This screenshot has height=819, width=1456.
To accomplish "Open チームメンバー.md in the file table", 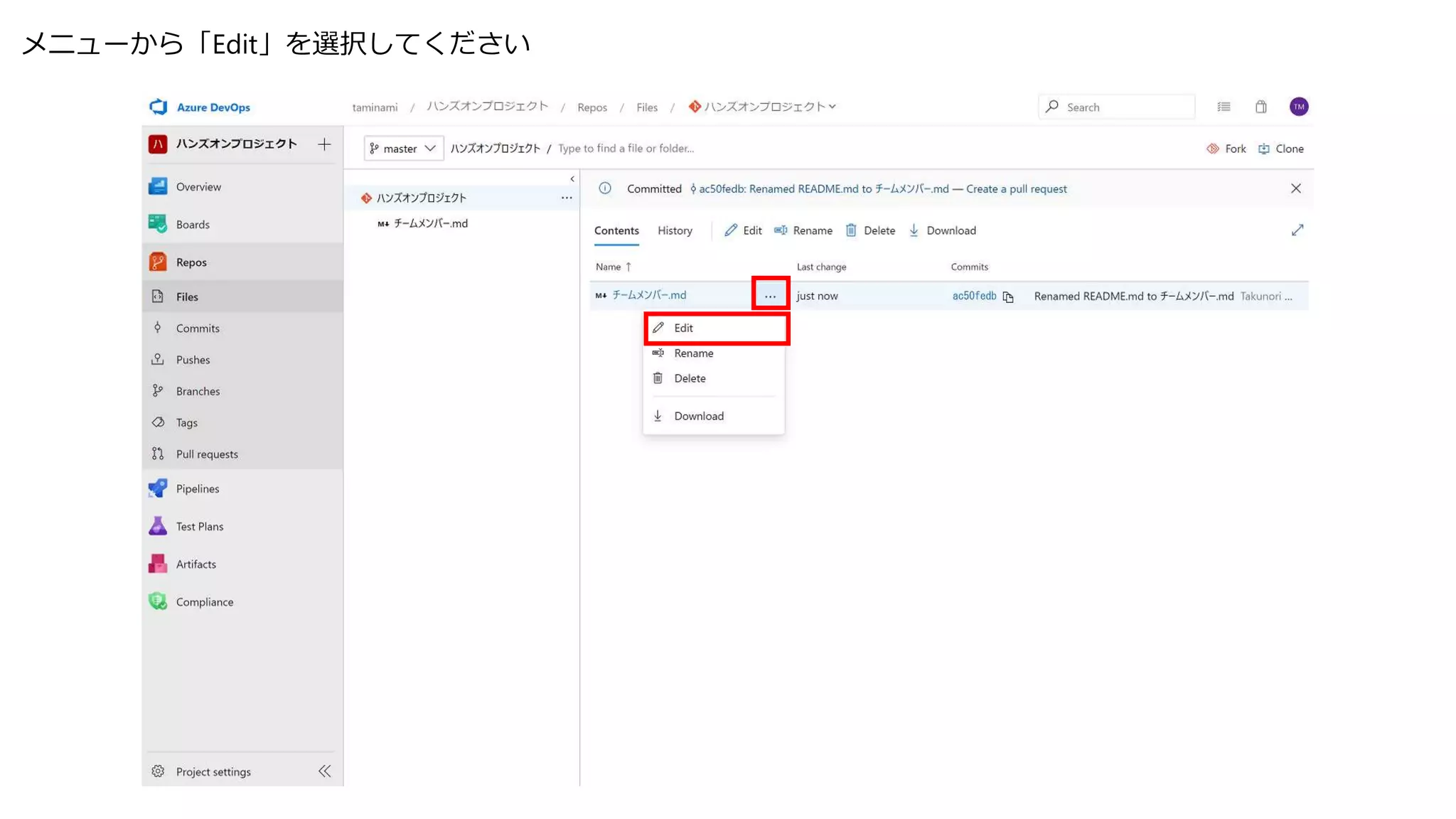I will coord(649,295).
